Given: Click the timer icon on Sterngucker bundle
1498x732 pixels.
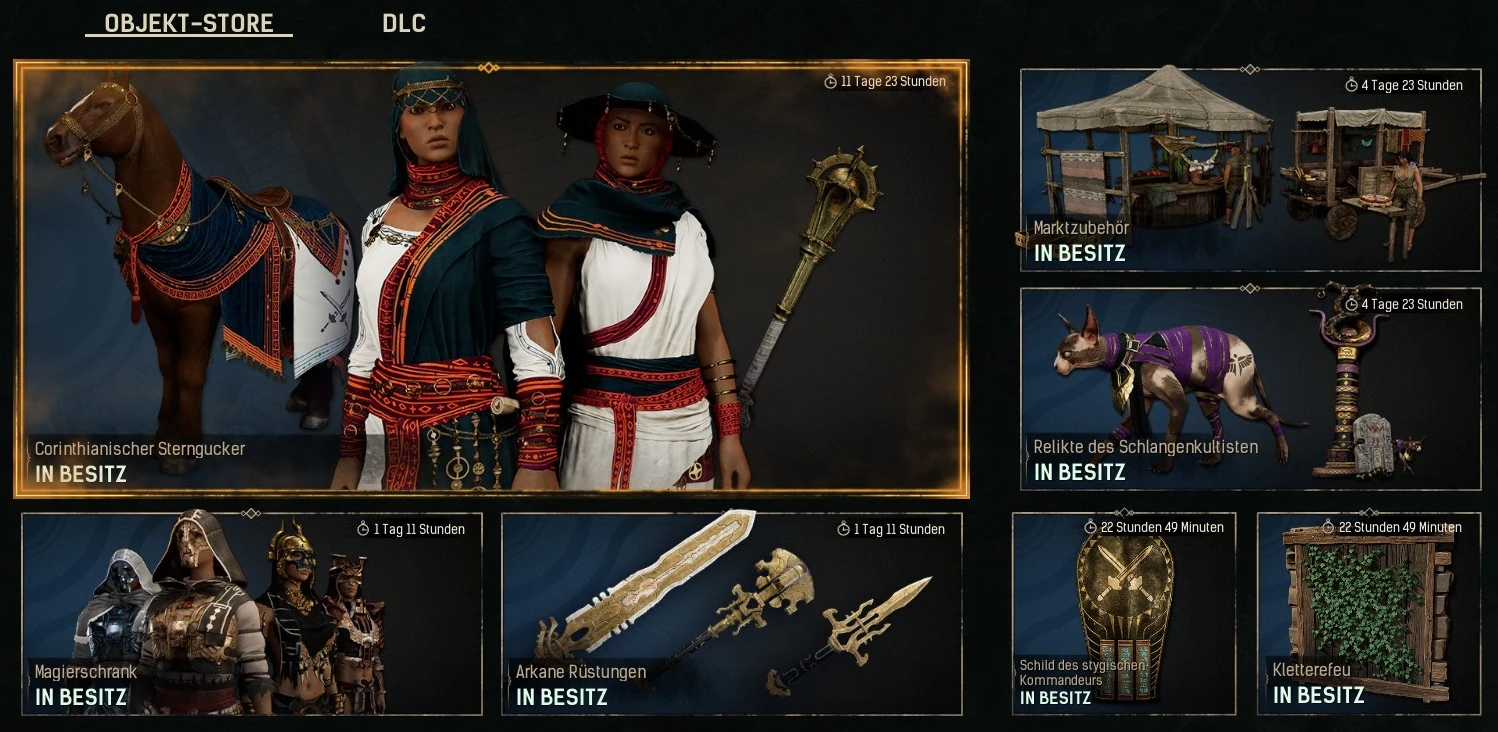Looking at the screenshot, I should tap(830, 82).
